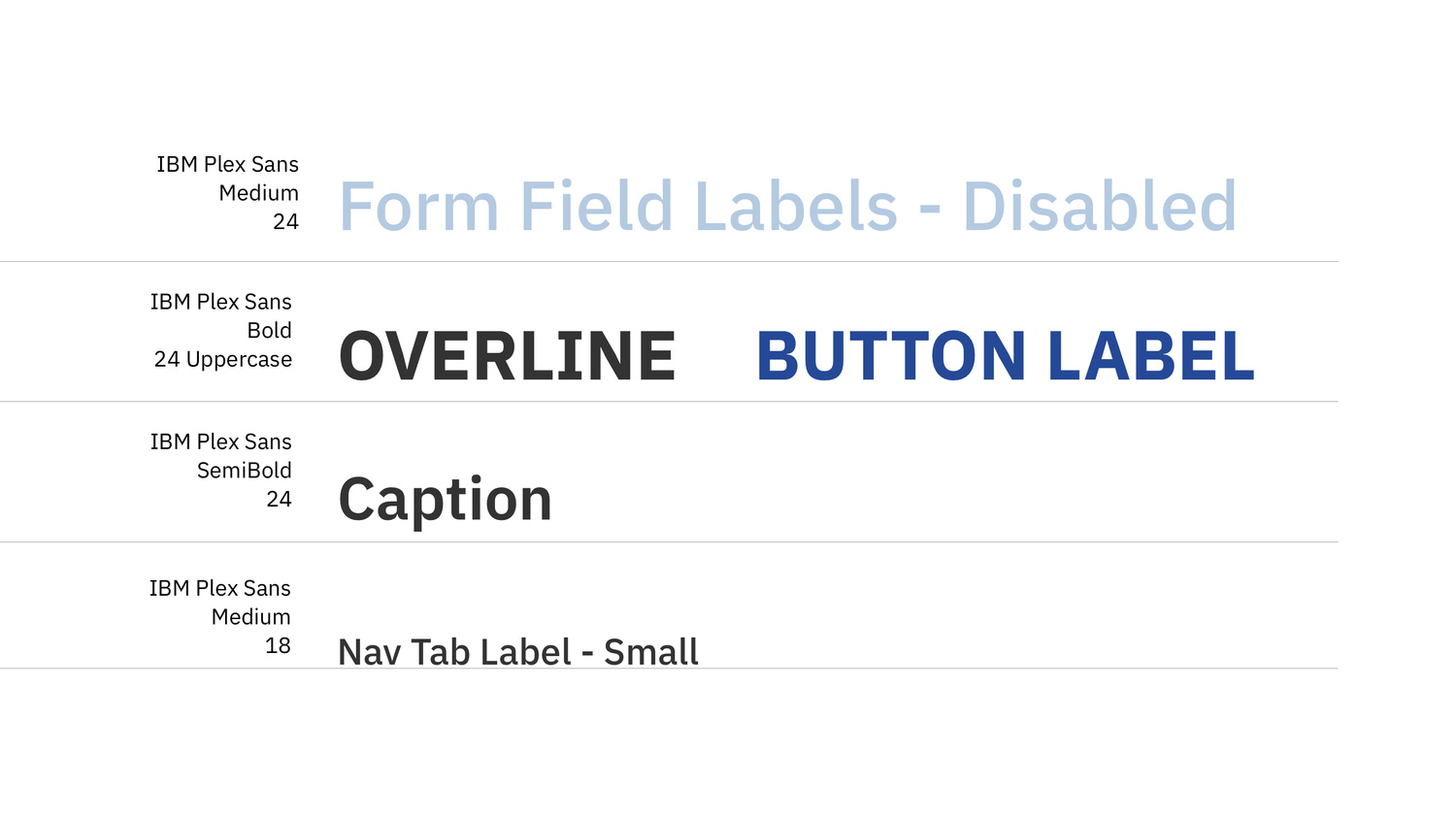Click the 24 size label under SemiBold
Screen dimensions: 1456x818
(279, 499)
